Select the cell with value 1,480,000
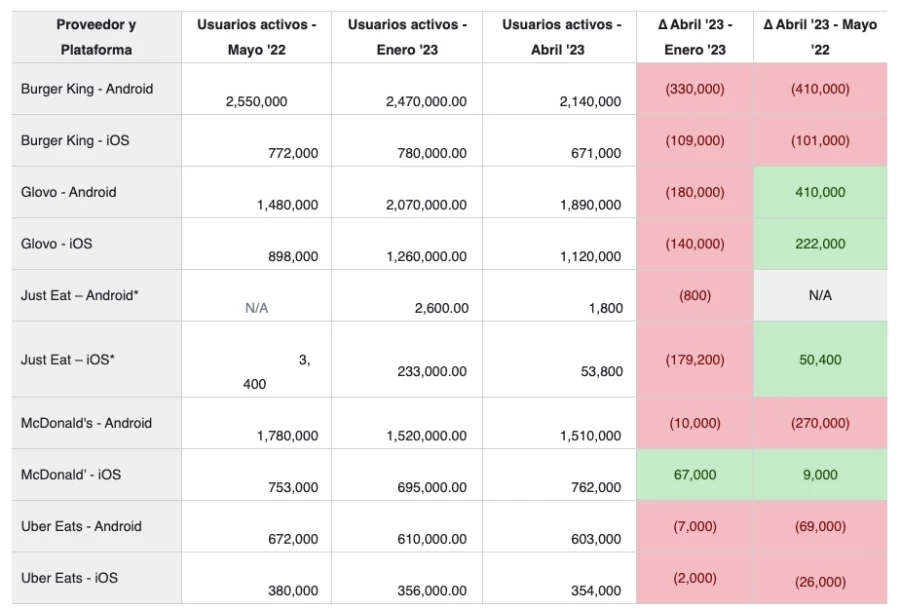 coord(257,192)
